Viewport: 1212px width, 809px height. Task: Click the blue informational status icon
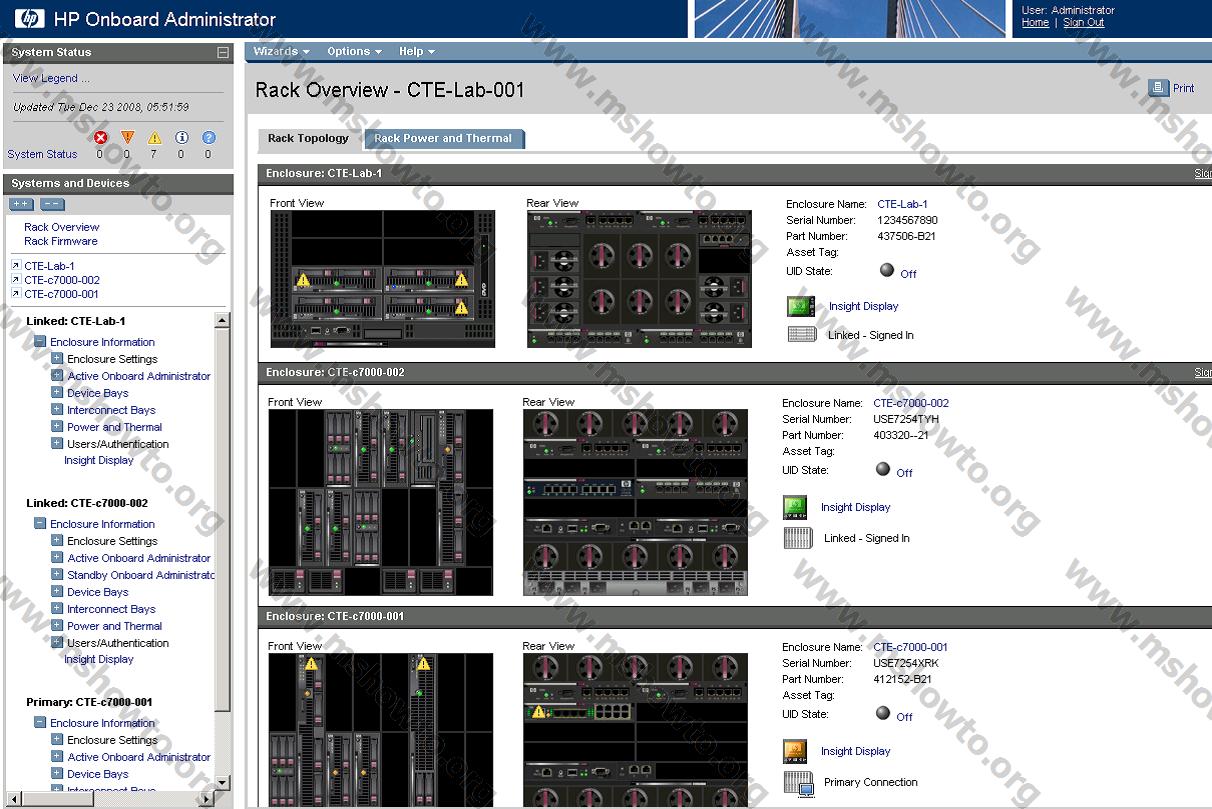[181, 138]
